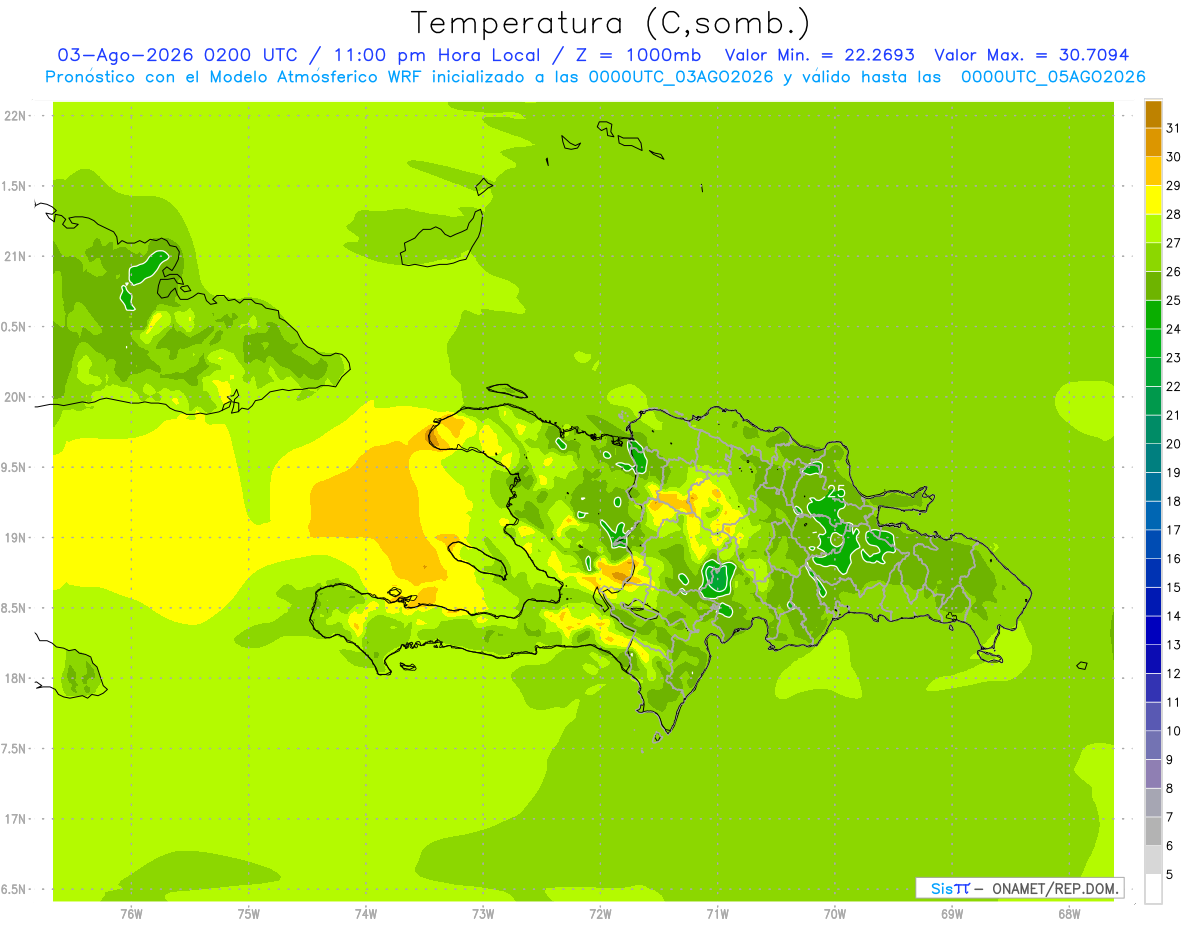Viewport: 1200px width, 927px height.
Task: Click the 69W longitude axis label
Action: click(952, 914)
